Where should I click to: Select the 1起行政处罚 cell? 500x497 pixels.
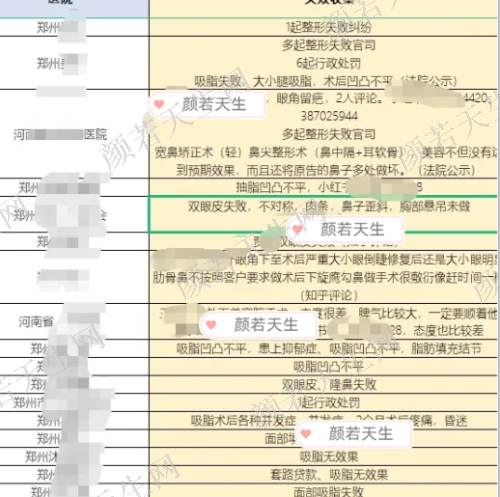(x=324, y=403)
